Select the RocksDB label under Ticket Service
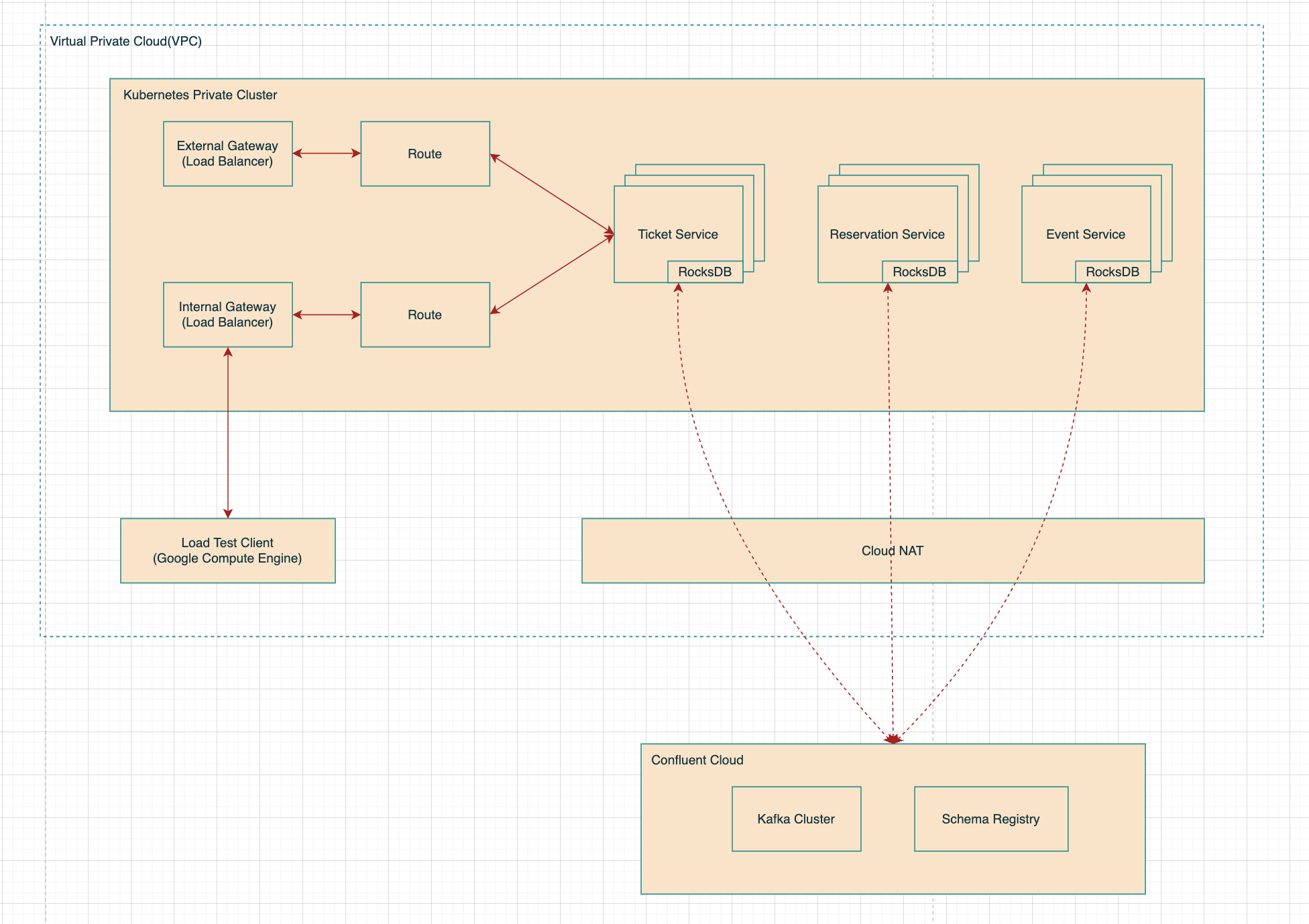This screenshot has height=924, width=1309. point(705,272)
